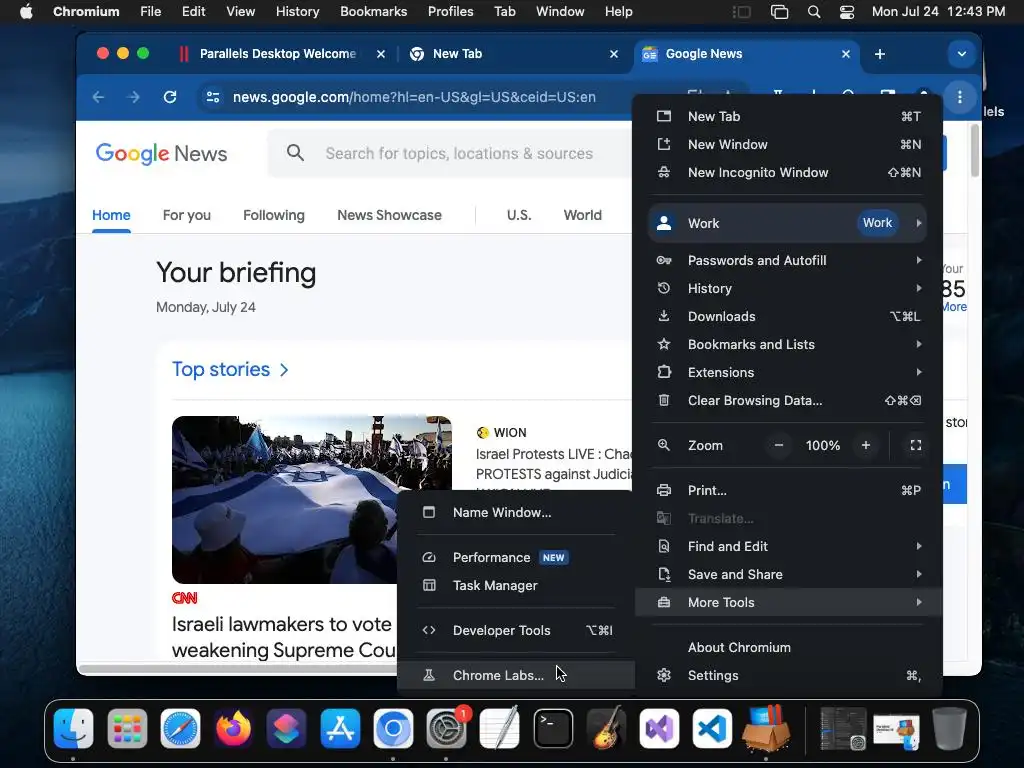Decrease zoom with the minus button
The height and width of the screenshot is (768, 1024).
(778, 445)
